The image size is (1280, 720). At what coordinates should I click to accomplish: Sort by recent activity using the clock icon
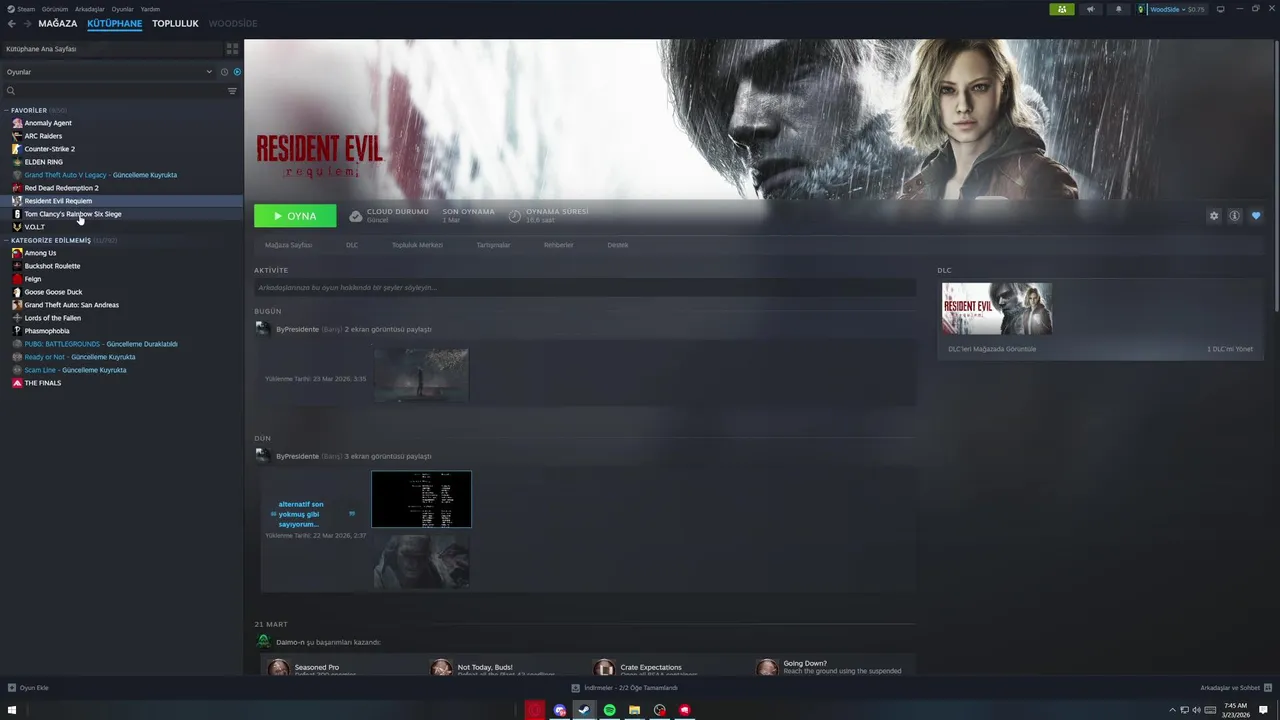224,72
